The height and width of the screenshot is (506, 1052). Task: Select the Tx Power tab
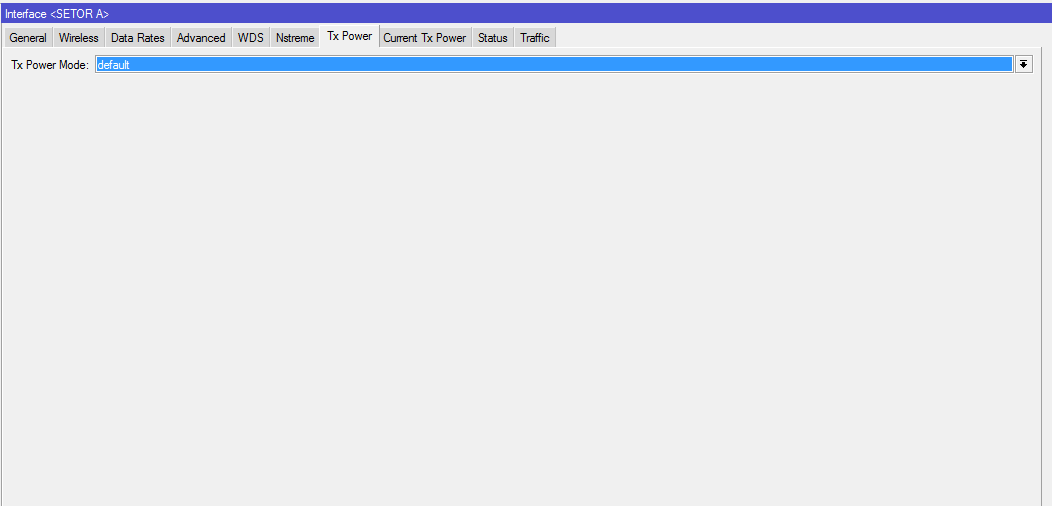click(350, 37)
